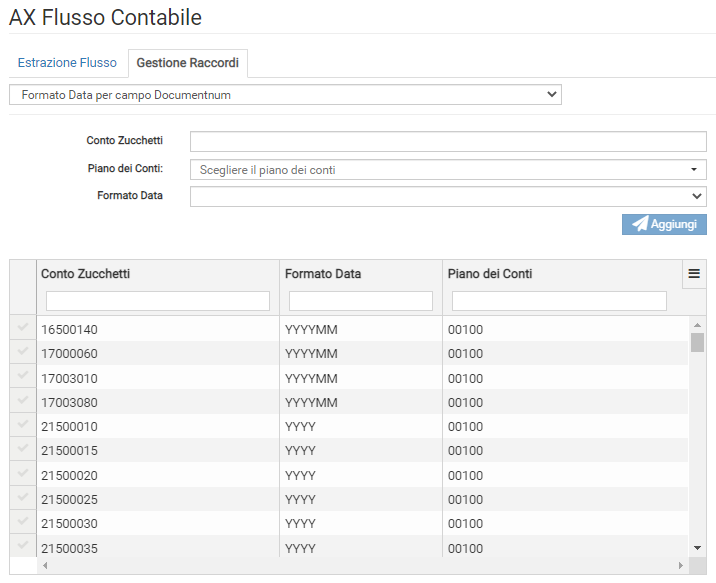Click checkmark icon for row 21500010
716x583 pixels.
click(x=23, y=425)
